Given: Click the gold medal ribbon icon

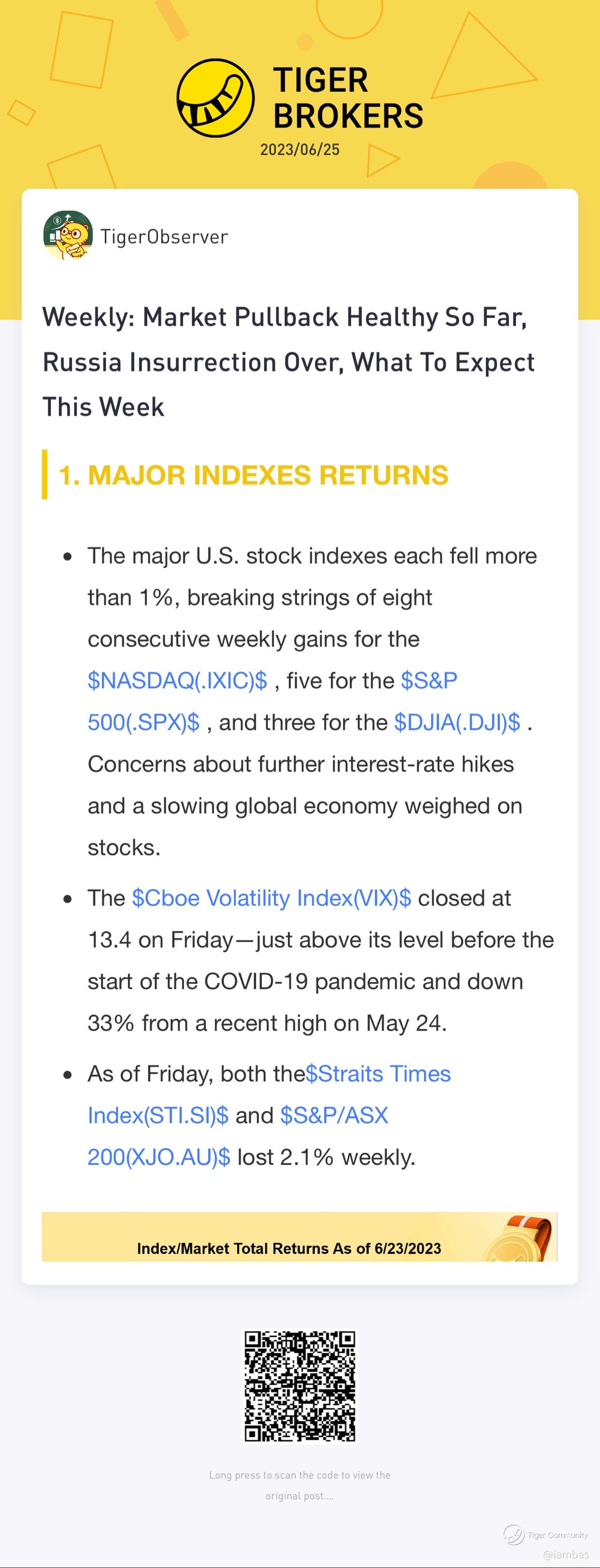Looking at the screenshot, I should [x=519, y=1237].
